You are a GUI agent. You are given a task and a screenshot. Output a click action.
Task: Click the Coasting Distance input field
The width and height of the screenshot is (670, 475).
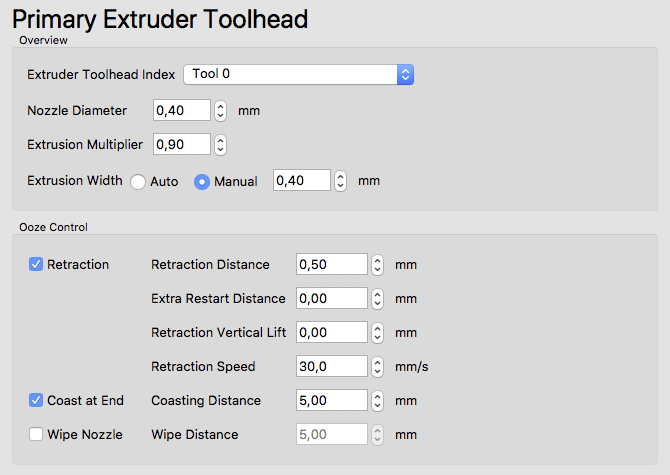[x=332, y=401]
